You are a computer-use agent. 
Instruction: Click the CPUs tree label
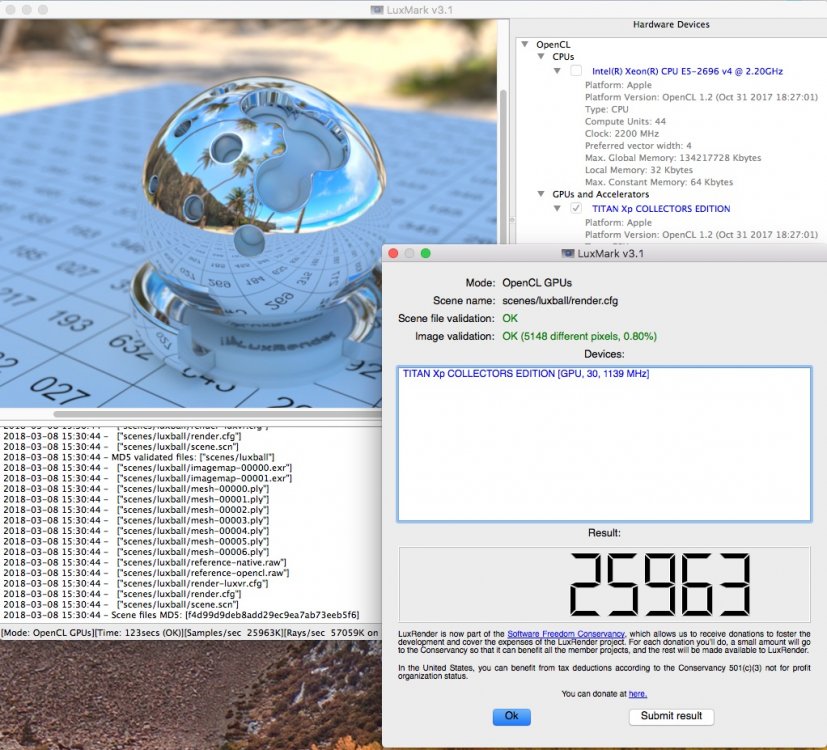coord(563,57)
